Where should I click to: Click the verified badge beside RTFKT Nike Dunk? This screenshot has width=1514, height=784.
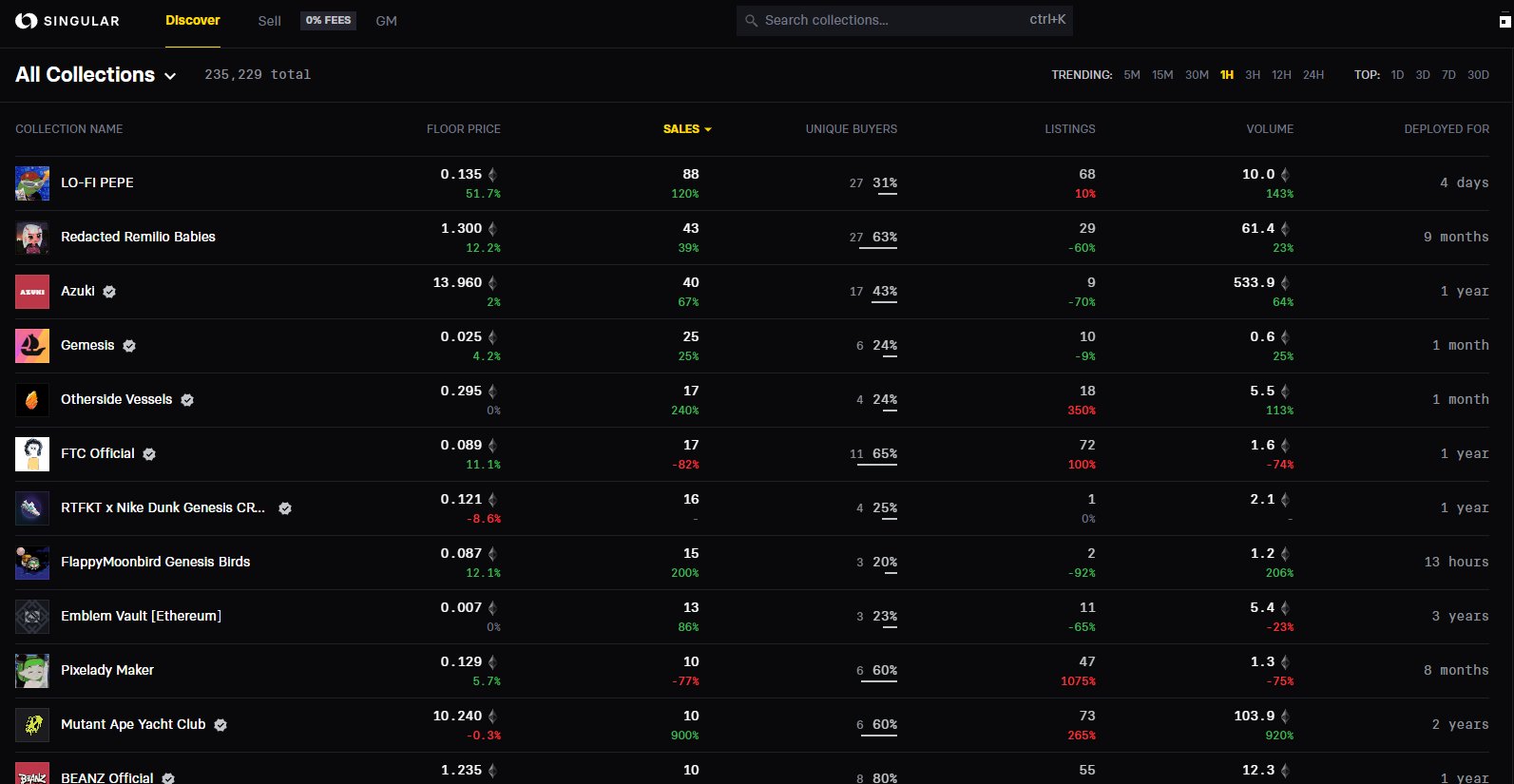point(285,508)
